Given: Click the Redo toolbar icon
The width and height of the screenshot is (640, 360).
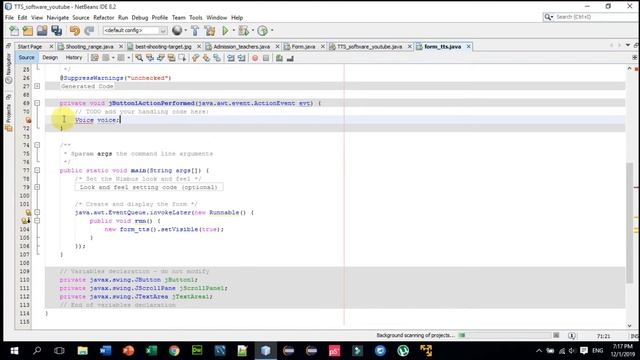Looking at the screenshot, I should (89, 31).
